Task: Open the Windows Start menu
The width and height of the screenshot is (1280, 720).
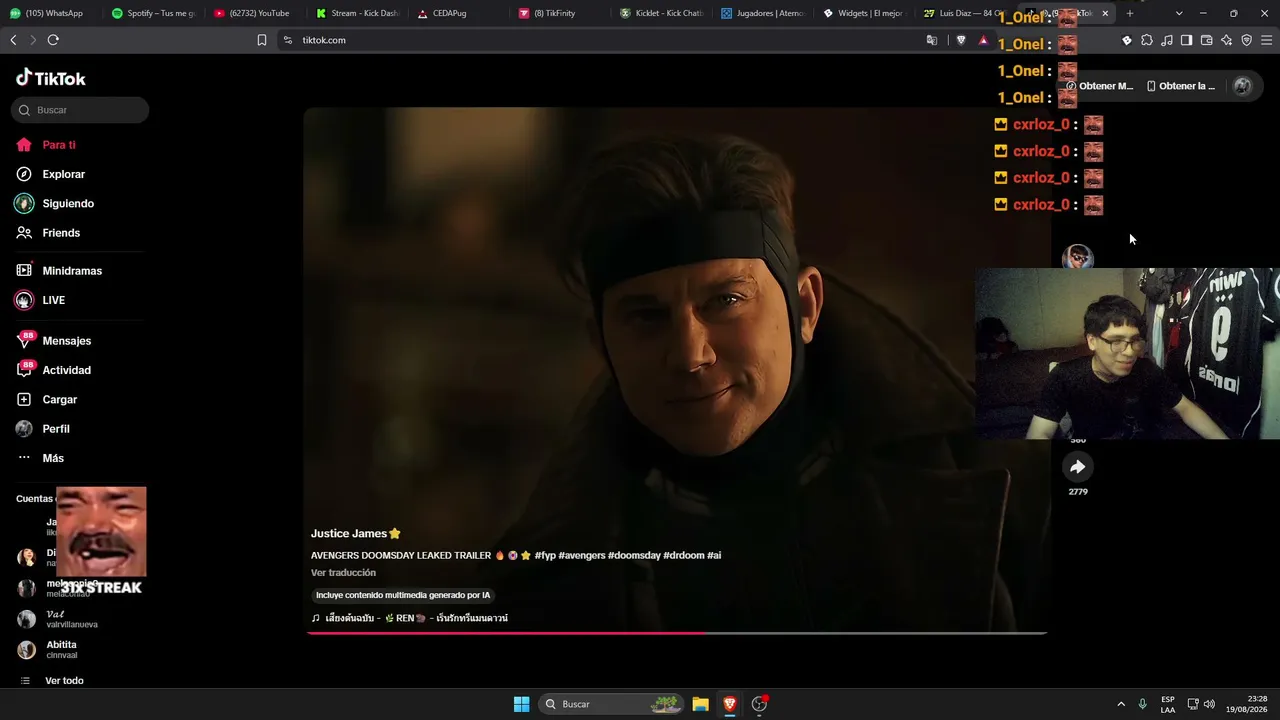Action: point(521,704)
